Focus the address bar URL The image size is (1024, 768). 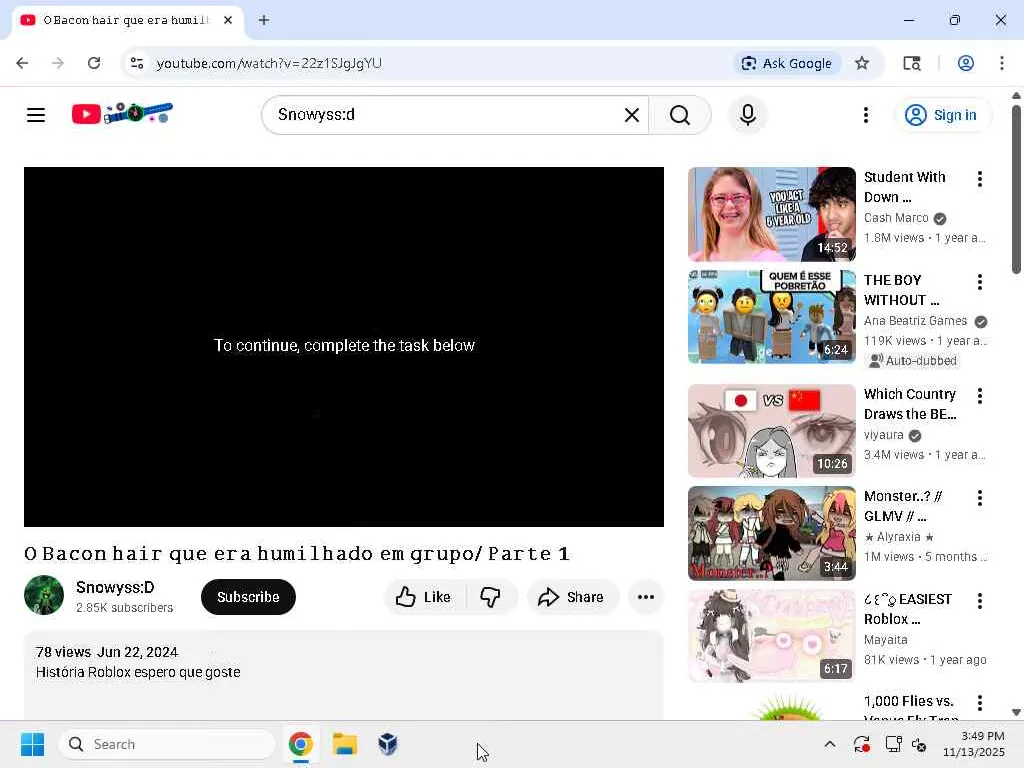coord(269,63)
